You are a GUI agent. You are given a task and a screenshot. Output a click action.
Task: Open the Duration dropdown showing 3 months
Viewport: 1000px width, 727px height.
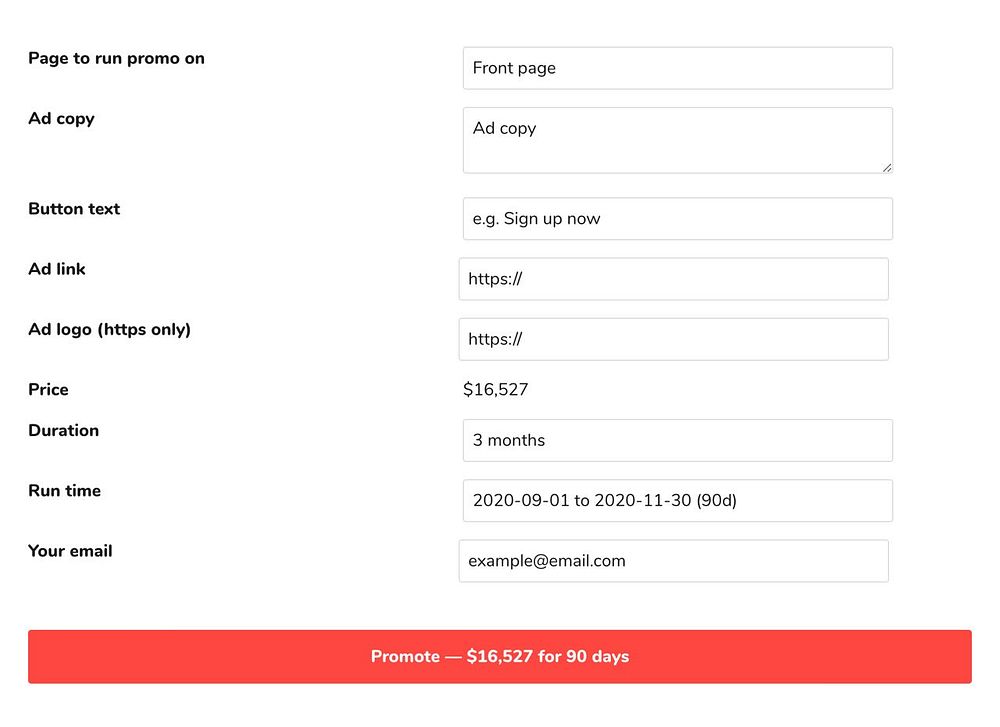pos(677,440)
